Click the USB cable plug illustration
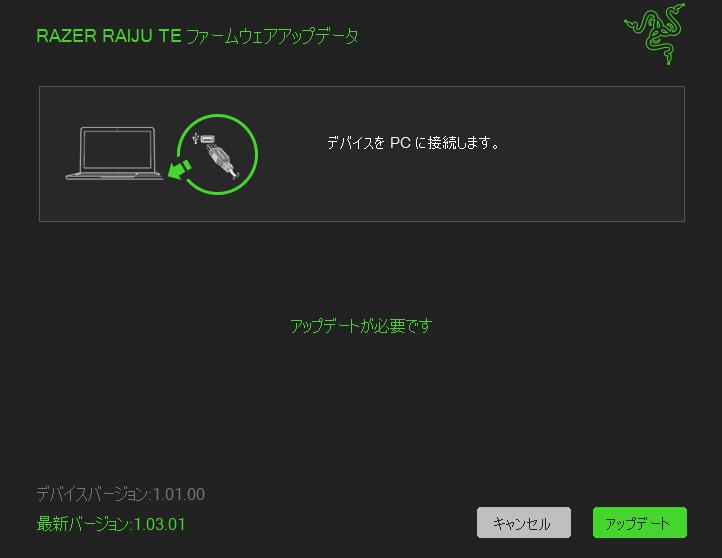The image size is (722, 558). click(223, 162)
